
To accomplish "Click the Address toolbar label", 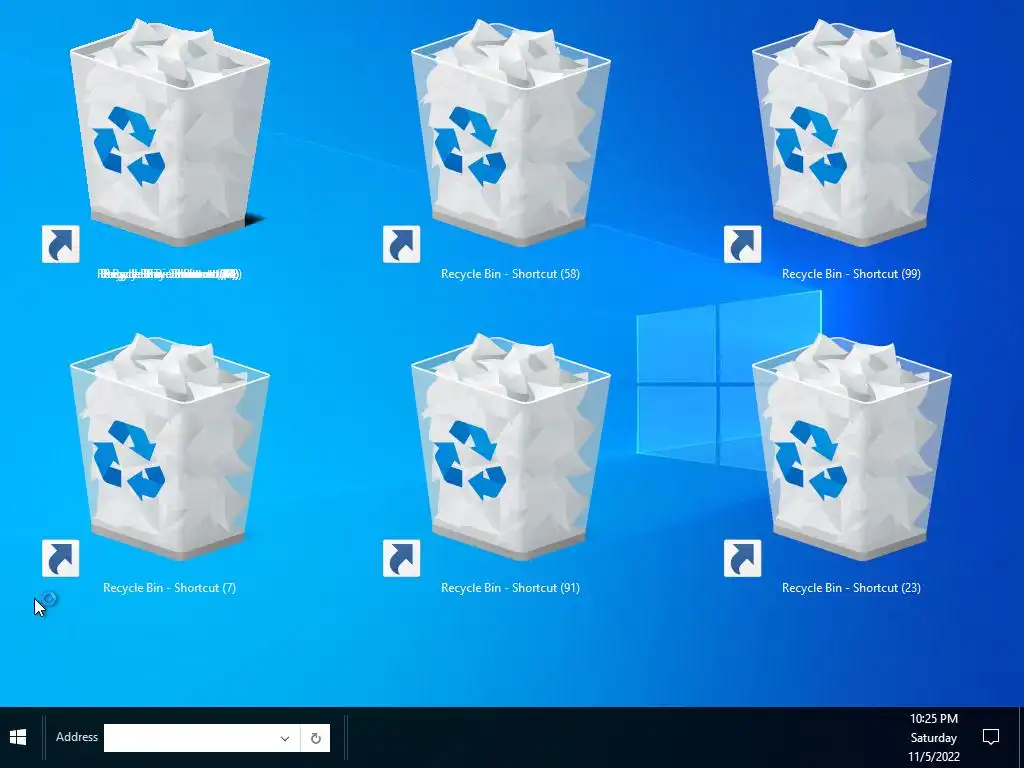I will click(76, 737).
